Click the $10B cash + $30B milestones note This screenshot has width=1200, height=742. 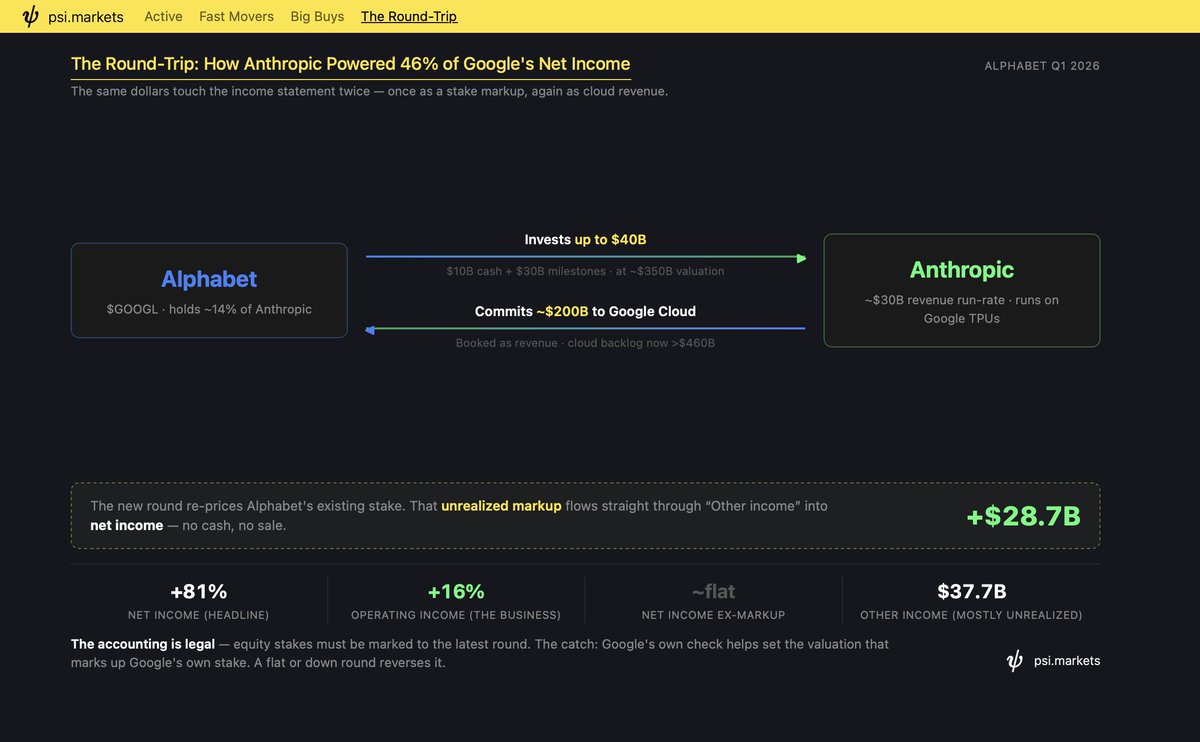click(586, 271)
